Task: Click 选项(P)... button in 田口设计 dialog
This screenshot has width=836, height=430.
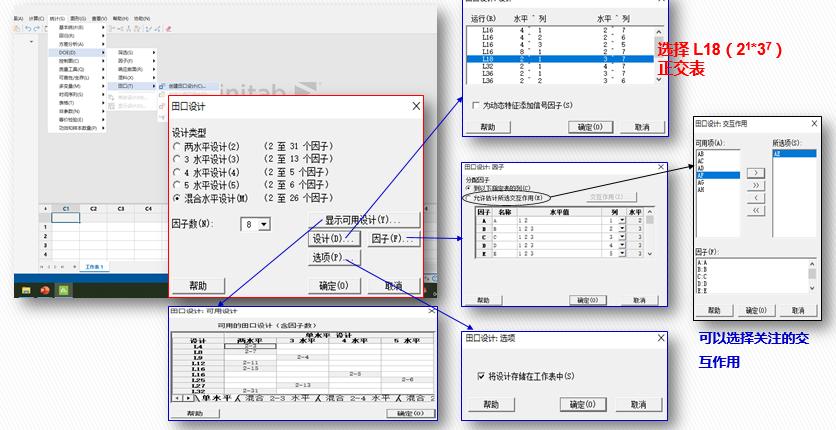Action: click(x=335, y=258)
